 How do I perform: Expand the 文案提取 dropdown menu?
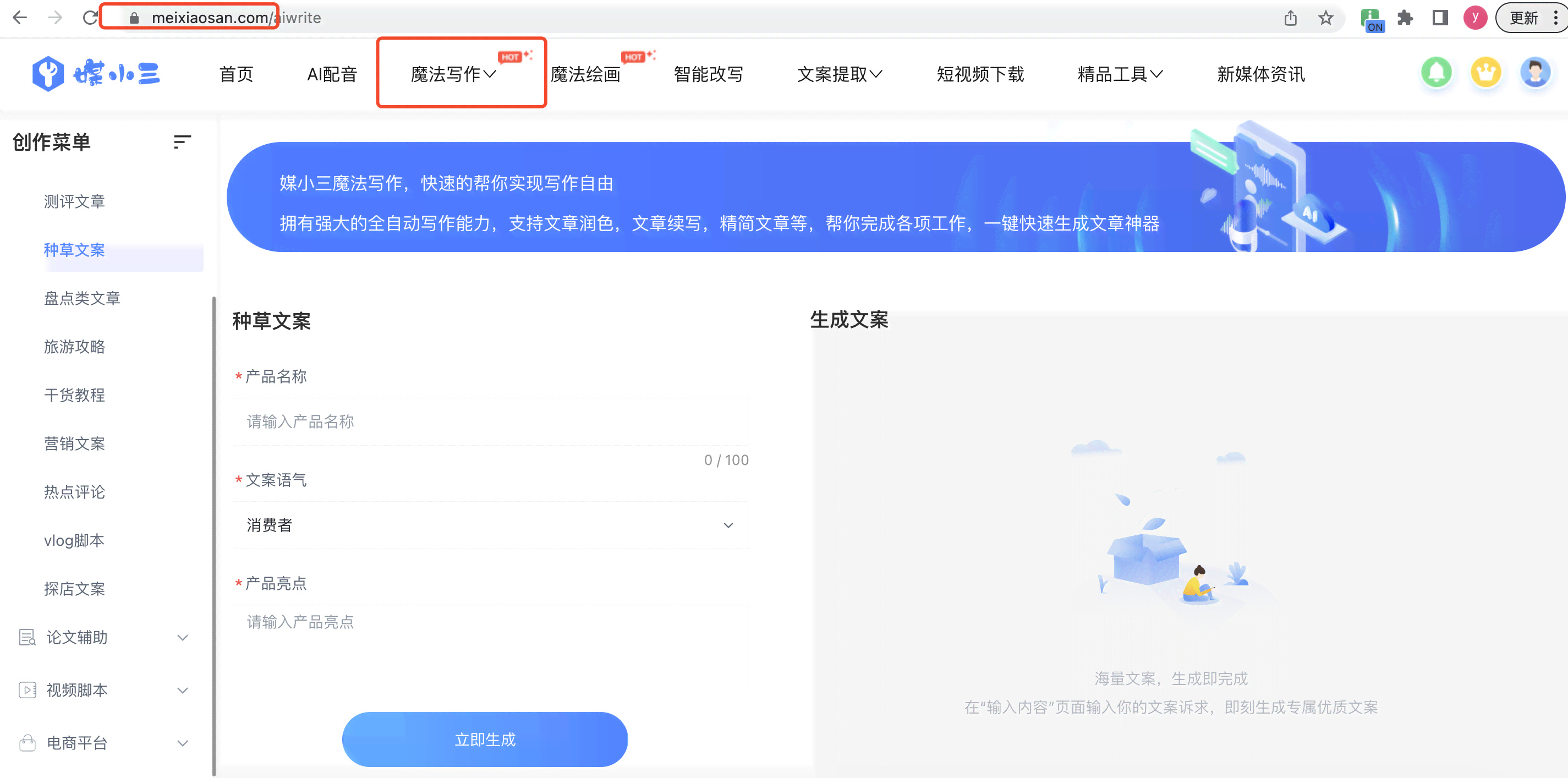coord(841,74)
